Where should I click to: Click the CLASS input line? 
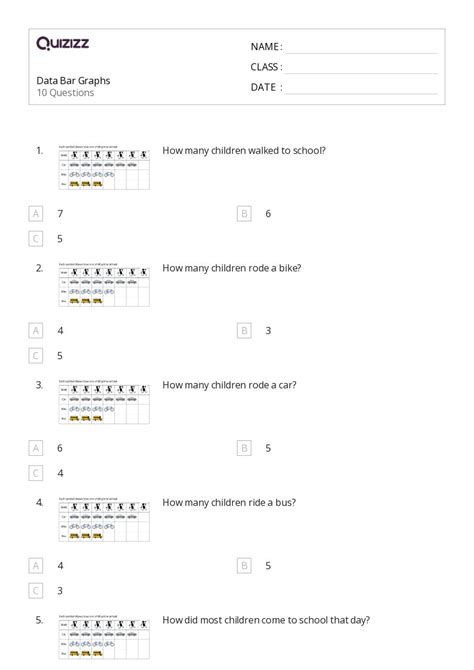click(x=362, y=68)
